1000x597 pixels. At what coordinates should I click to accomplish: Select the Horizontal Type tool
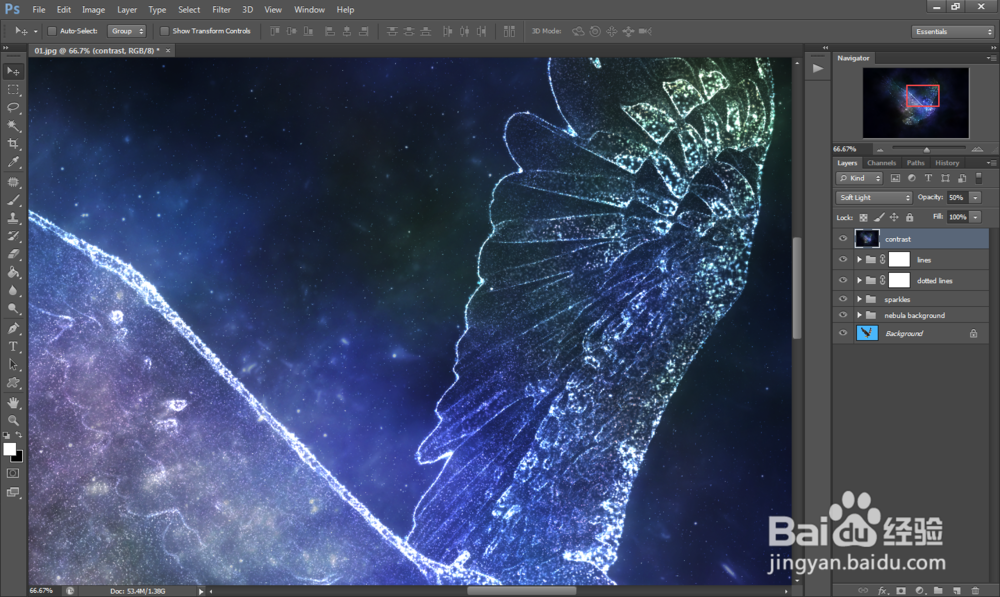(13, 346)
